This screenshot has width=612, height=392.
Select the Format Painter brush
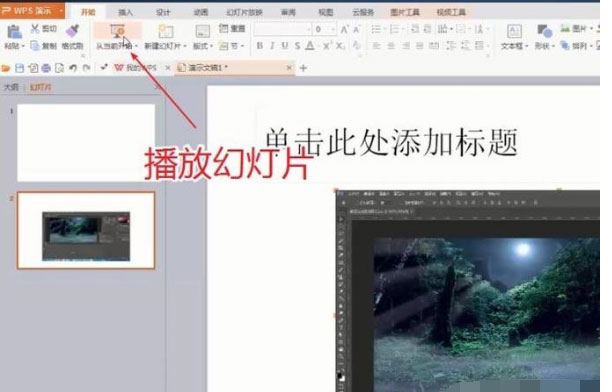[x=72, y=31]
